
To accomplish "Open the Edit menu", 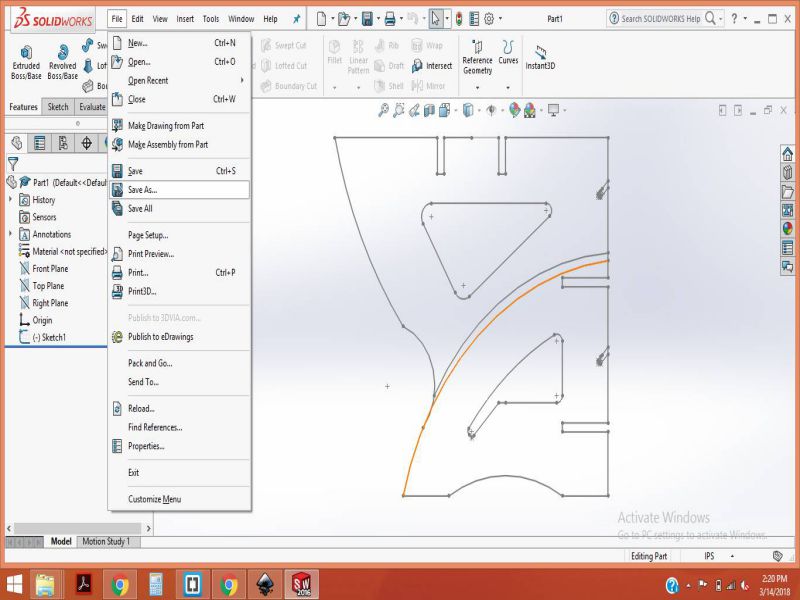I will pos(137,19).
